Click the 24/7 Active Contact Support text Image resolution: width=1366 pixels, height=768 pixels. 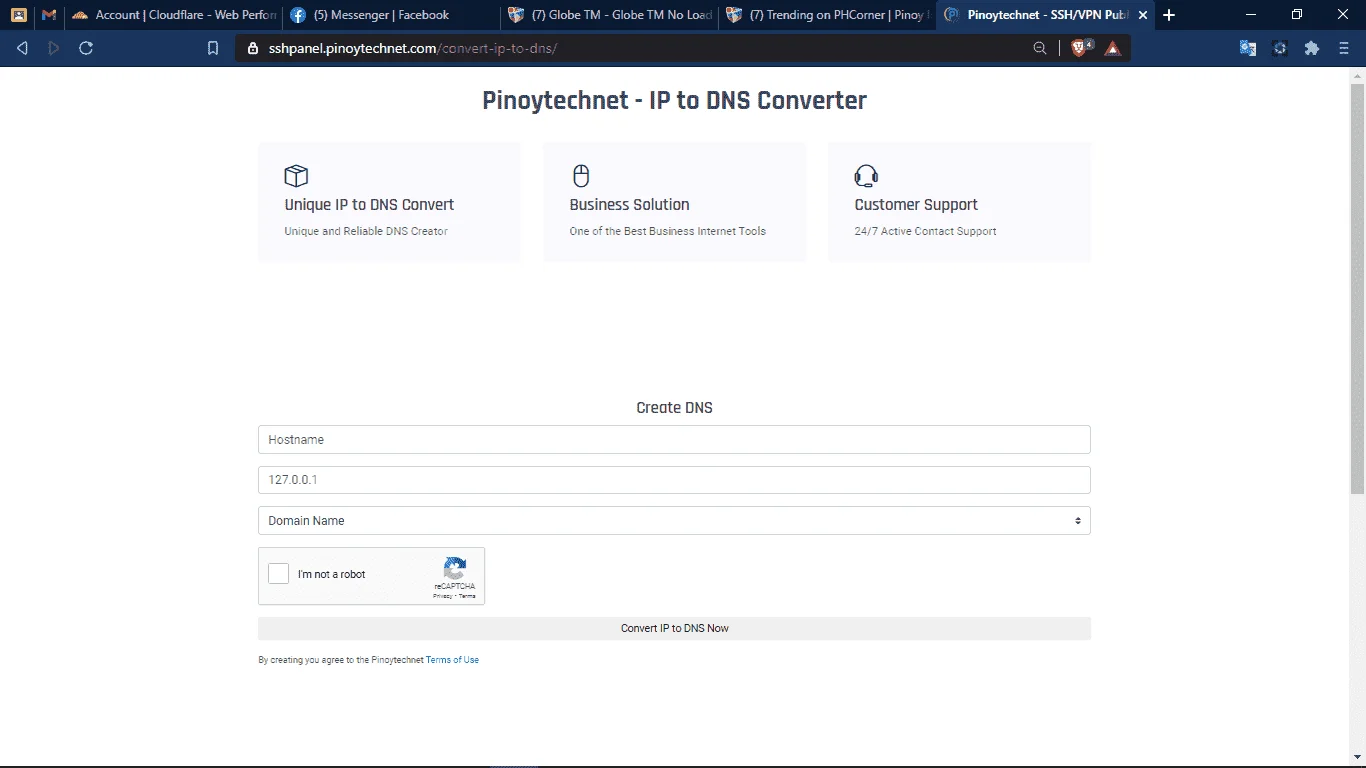925,231
